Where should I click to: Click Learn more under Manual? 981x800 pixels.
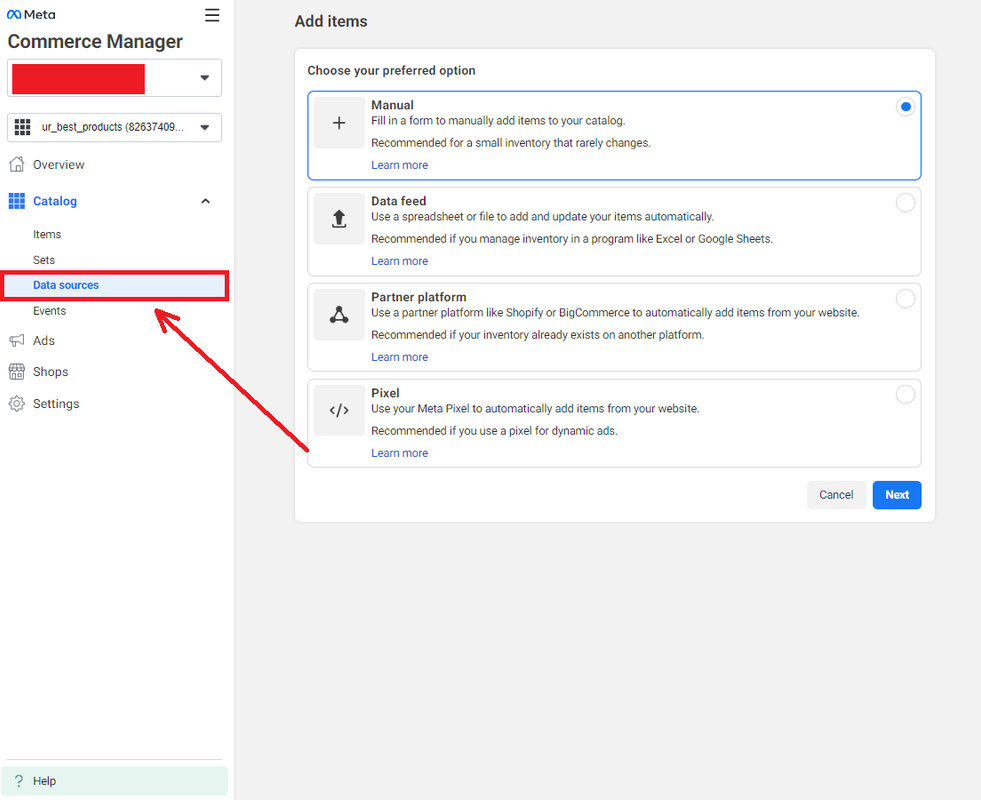click(x=399, y=165)
